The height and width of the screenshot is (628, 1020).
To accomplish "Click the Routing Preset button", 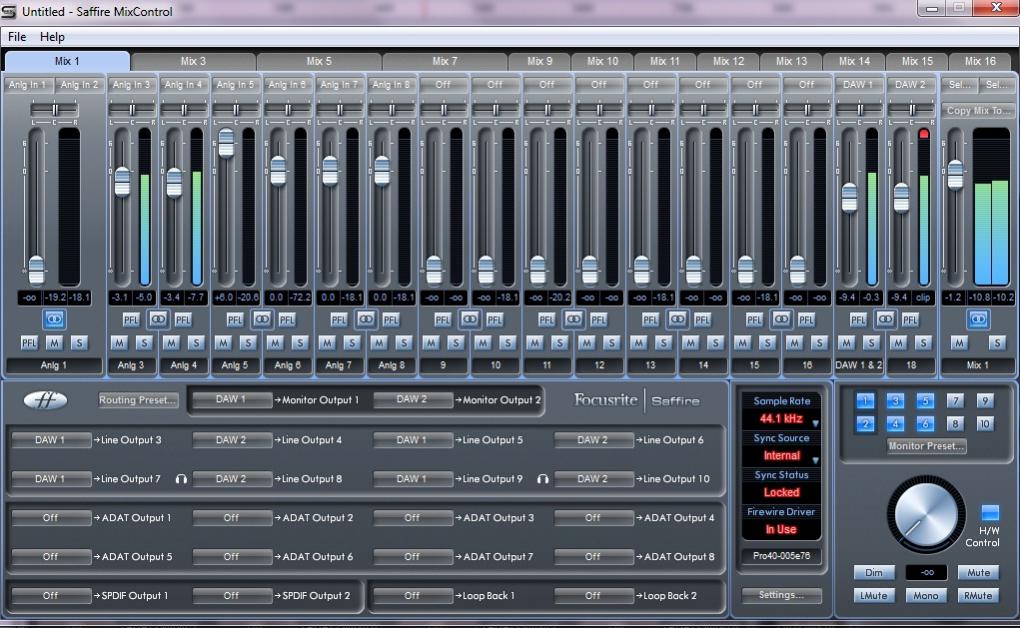I will click(x=138, y=400).
